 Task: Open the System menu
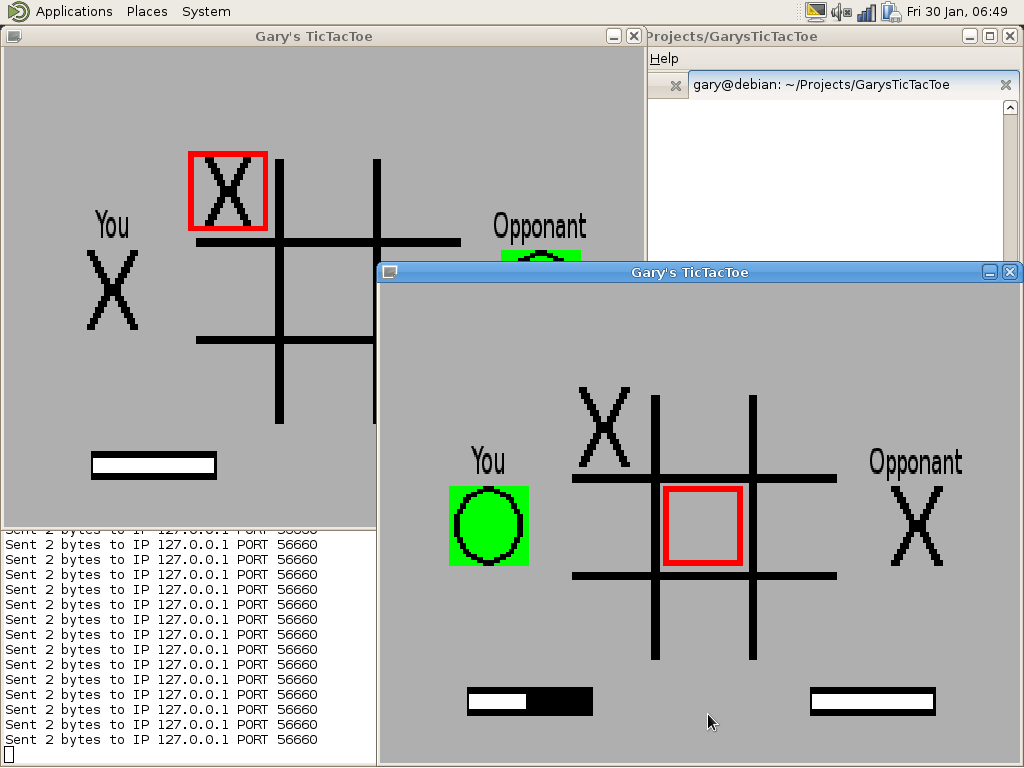click(x=206, y=11)
